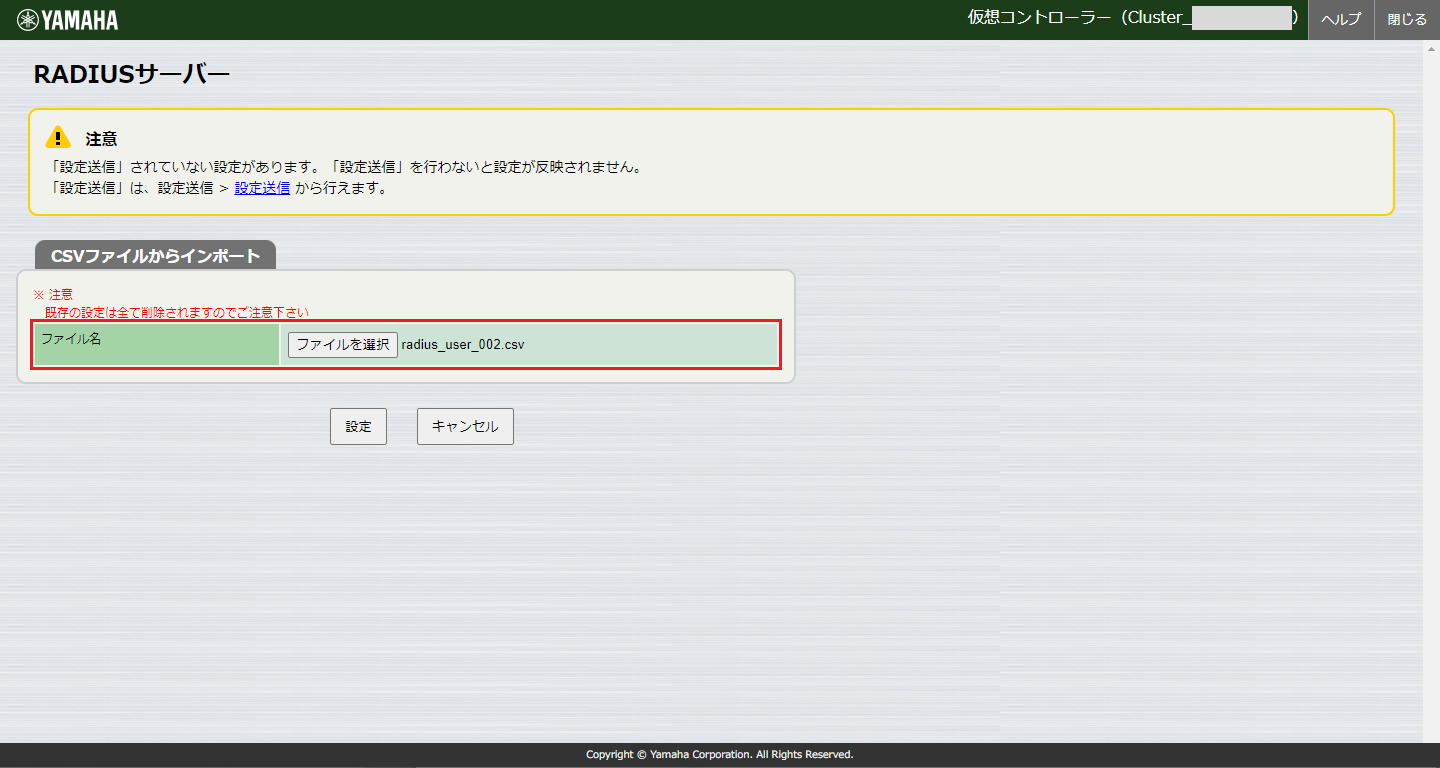1440x768 pixels.
Task: Click the Copyright footer text
Action: pos(719,754)
